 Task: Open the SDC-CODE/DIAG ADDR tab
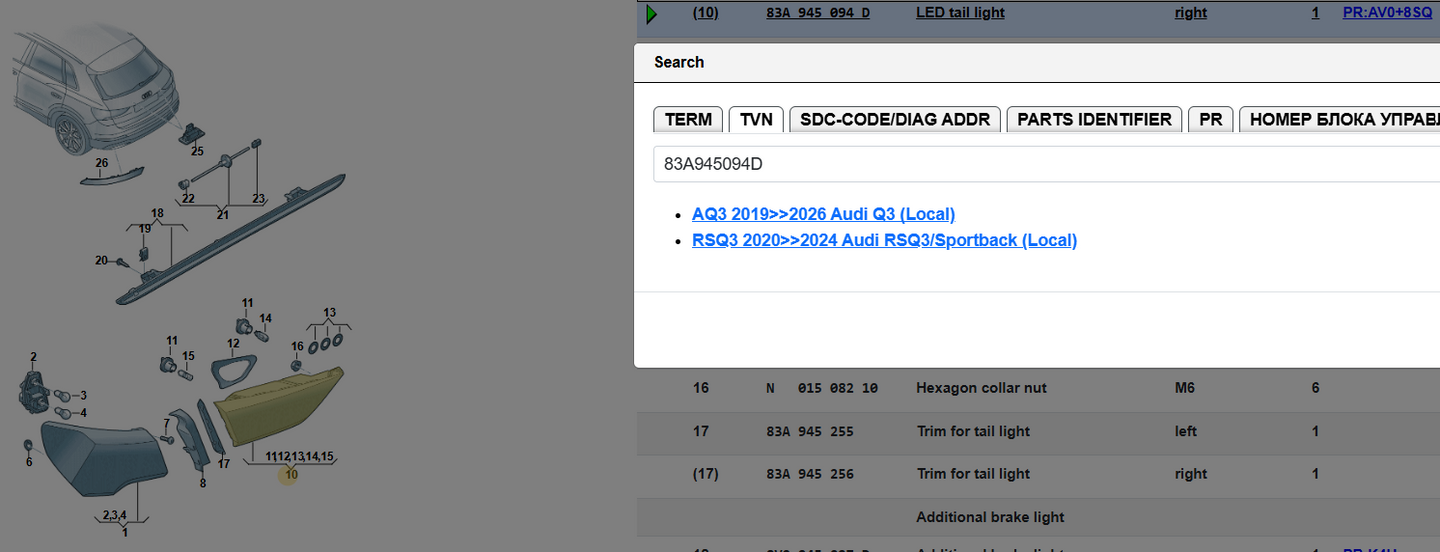[895, 119]
